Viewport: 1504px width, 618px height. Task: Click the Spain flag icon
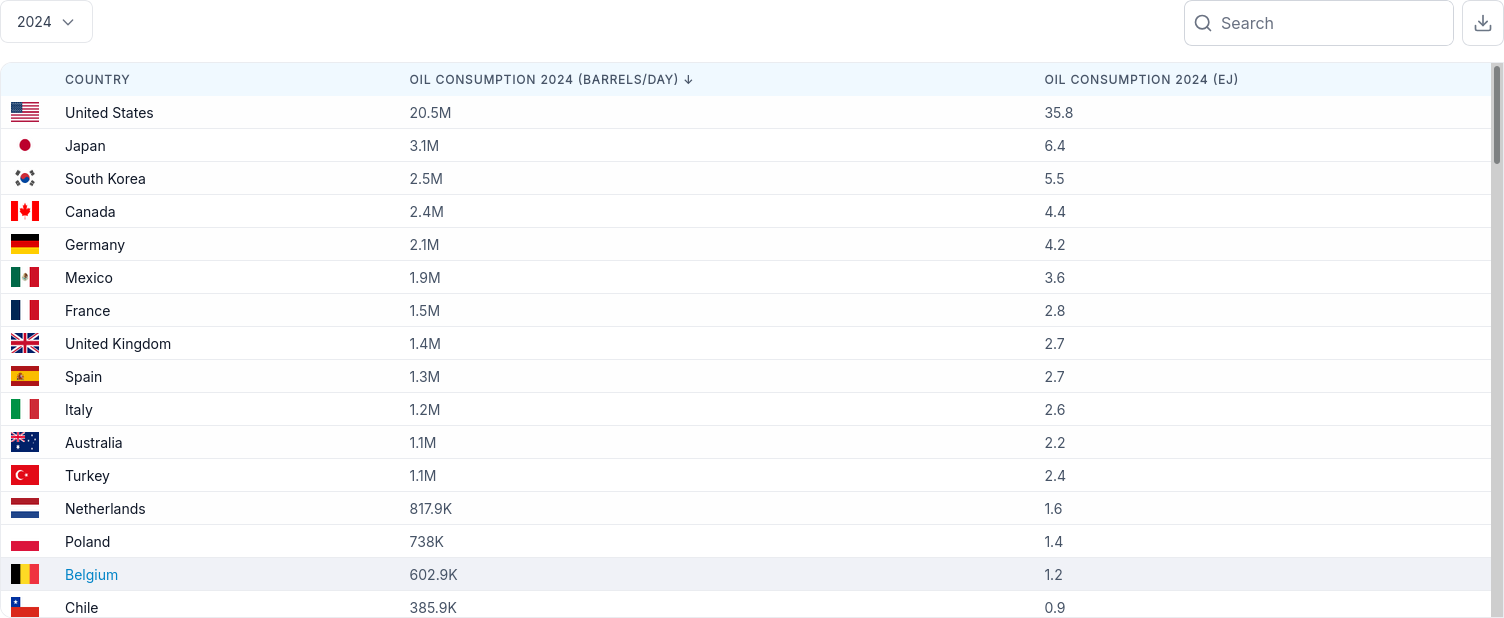[x=25, y=377]
